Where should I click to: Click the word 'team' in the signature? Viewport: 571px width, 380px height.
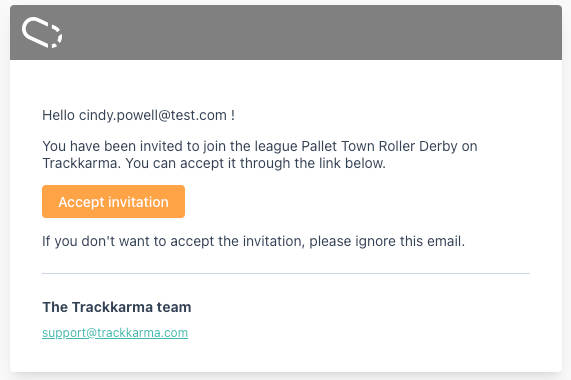pos(174,308)
